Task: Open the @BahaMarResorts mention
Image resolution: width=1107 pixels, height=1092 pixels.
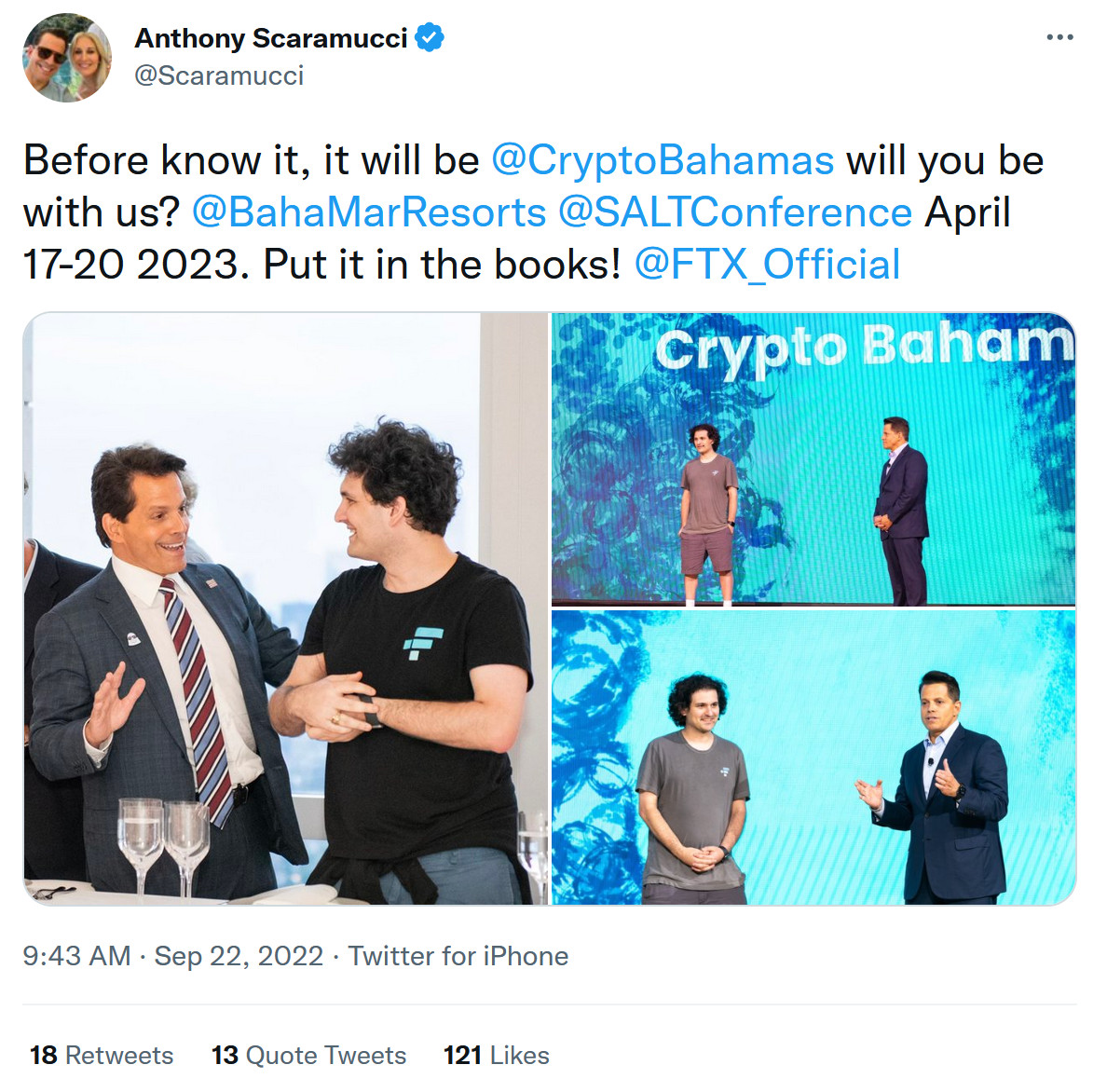Action: point(369,212)
